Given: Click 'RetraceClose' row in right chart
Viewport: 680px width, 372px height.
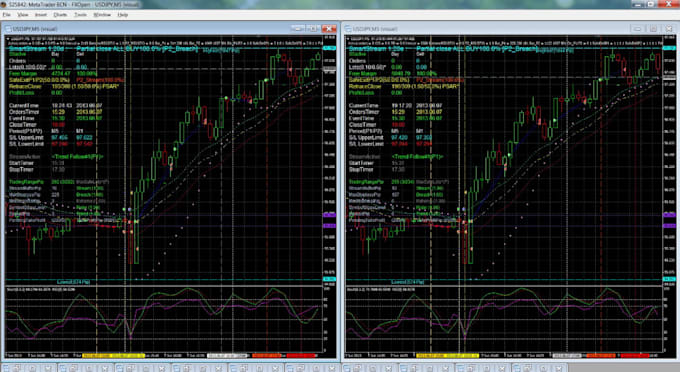Looking at the screenshot, I should (x=403, y=86).
